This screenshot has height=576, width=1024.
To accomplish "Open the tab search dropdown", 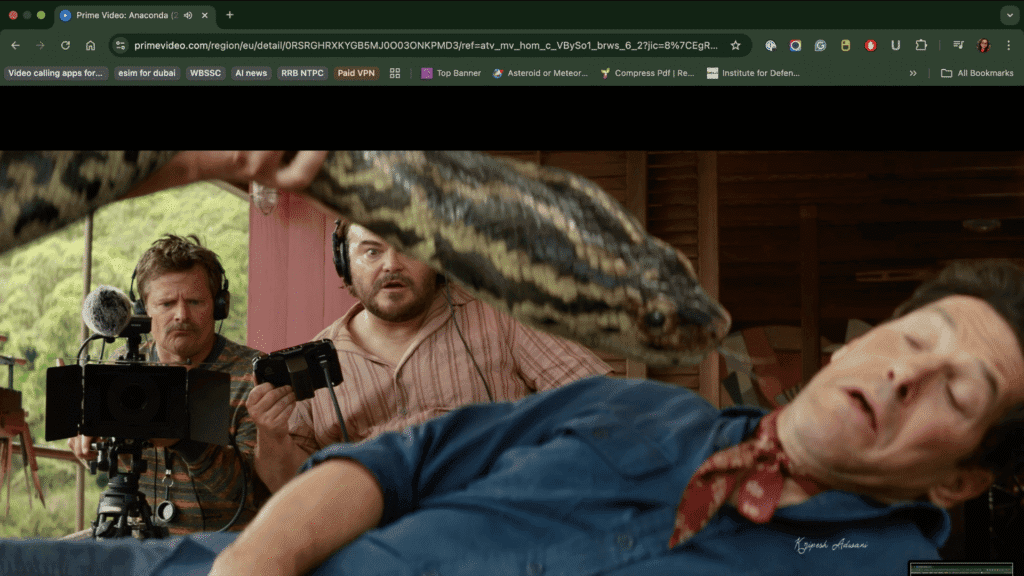I will [1010, 15].
